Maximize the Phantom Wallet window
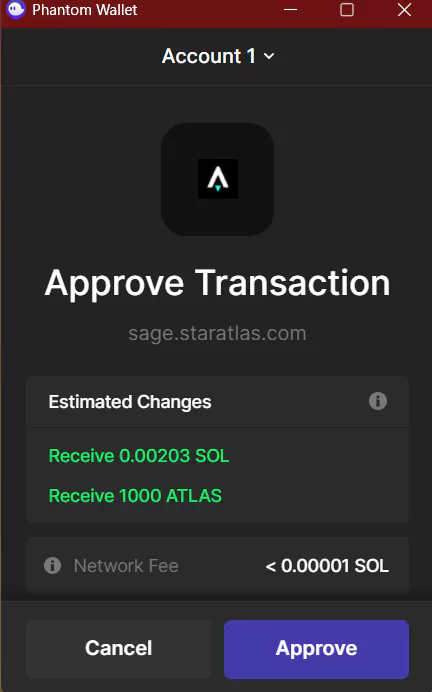432x692 pixels. coord(347,9)
